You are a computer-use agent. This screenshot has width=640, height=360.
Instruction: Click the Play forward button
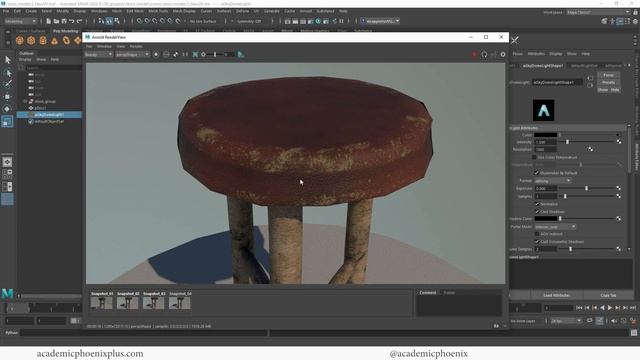[610, 308]
